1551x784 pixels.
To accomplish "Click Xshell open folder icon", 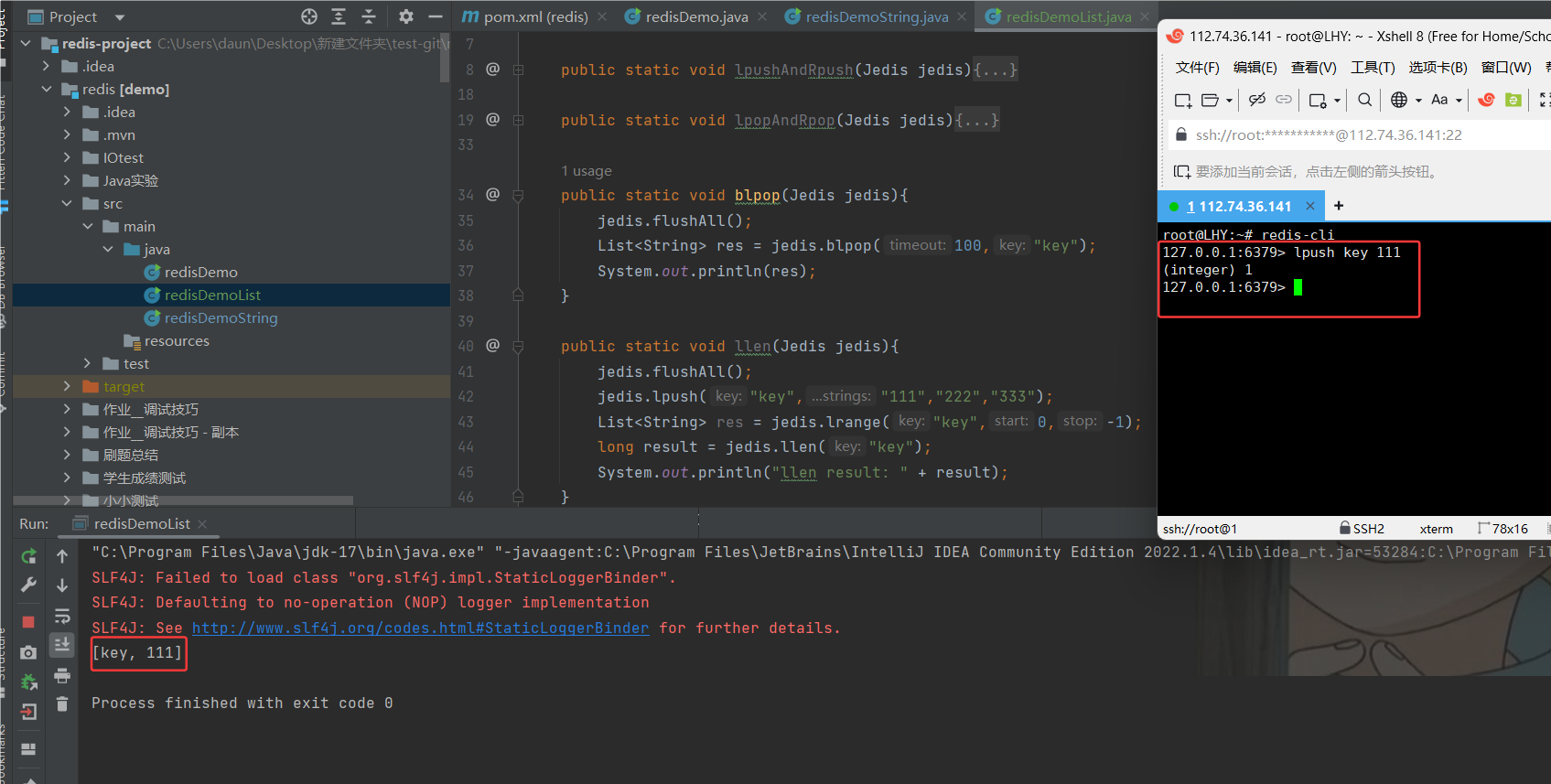I will tap(1210, 100).
